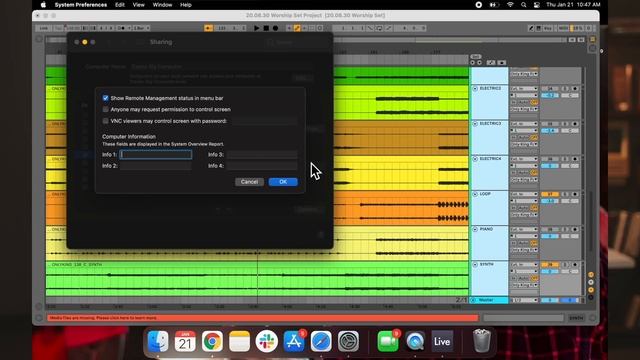Image resolution: width=640 pixels, height=360 pixels.
Task: Click the Play button in Live transport
Action: [257, 28]
